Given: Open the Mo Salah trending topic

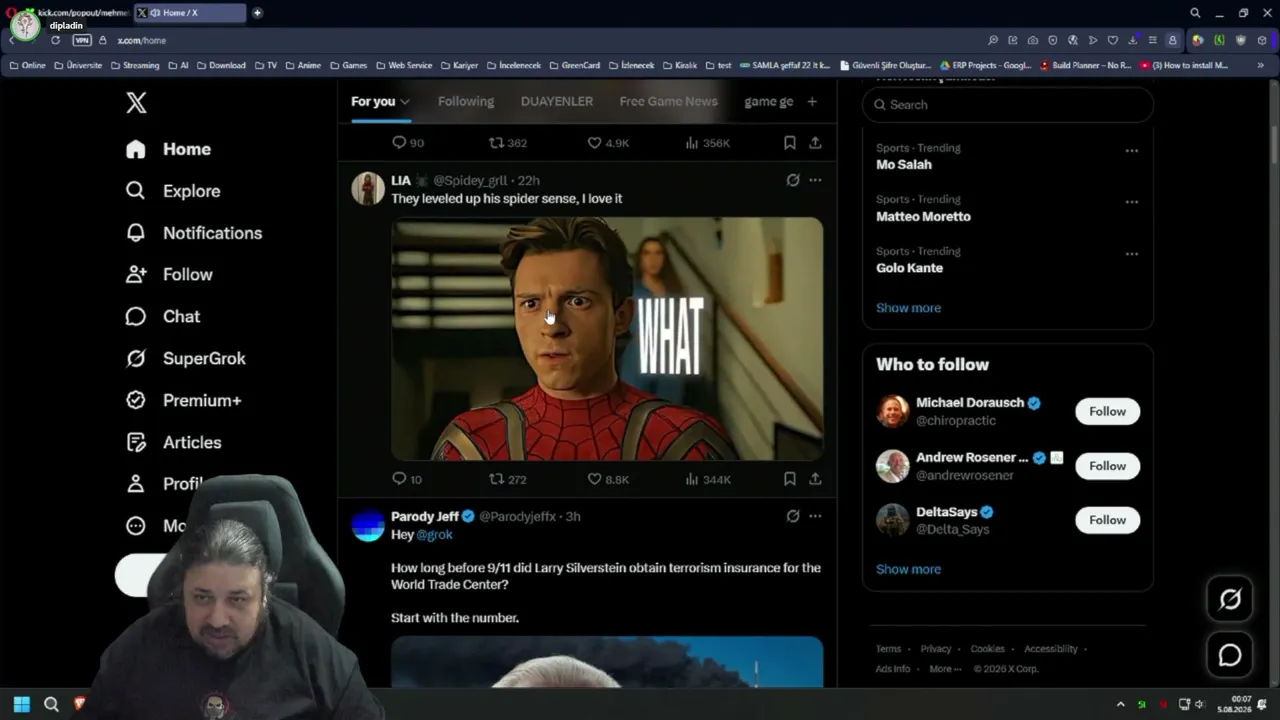Looking at the screenshot, I should pyautogui.click(x=904, y=165).
